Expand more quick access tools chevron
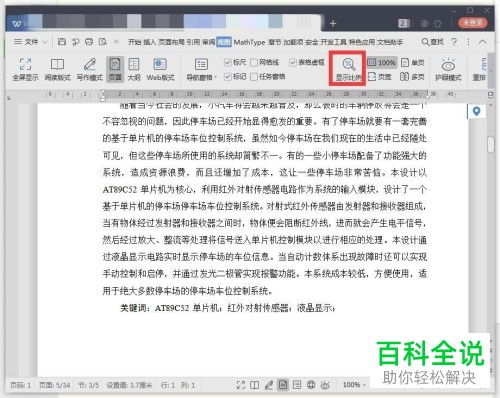Image resolution: width=500 pixels, height=398 pixels. [116, 42]
